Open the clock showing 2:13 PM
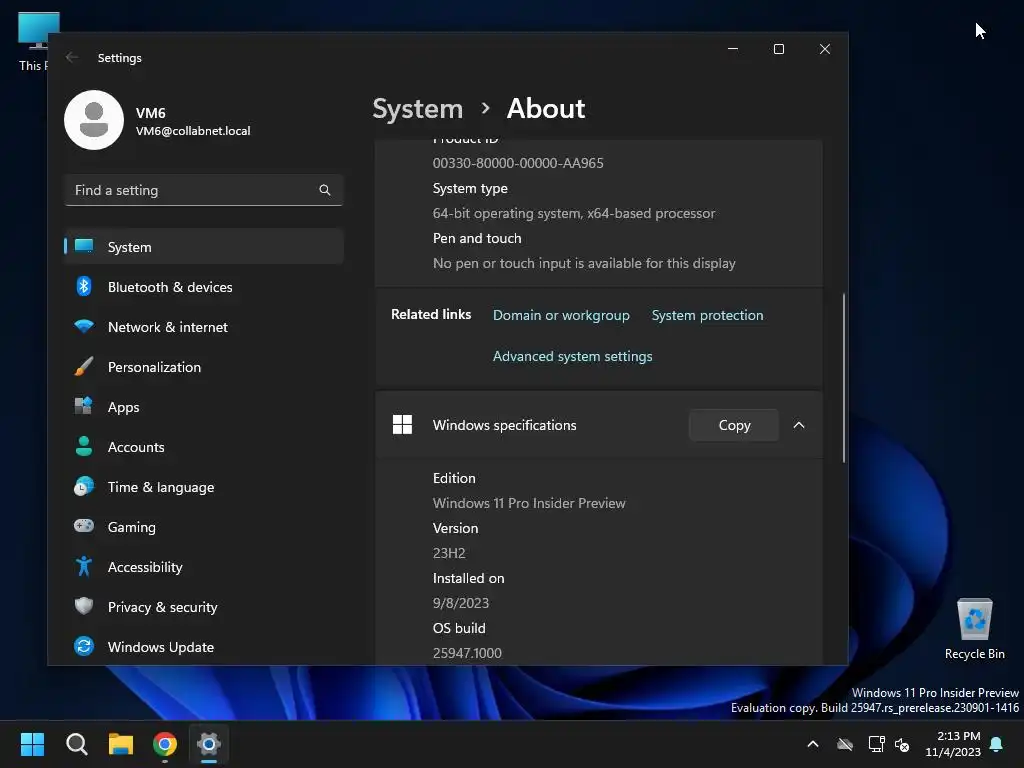 pyautogui.click(x=953, y=744)
